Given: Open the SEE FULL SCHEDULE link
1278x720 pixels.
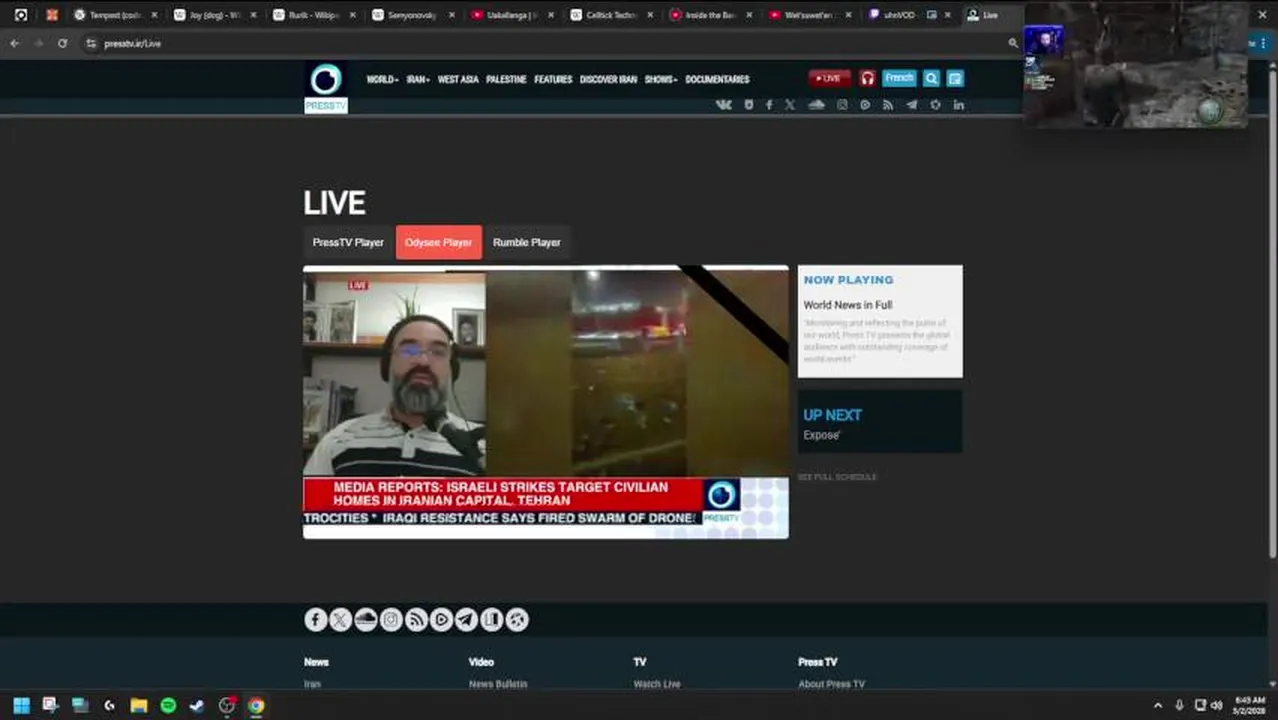Looking at the screenshot, I should 837,477.
